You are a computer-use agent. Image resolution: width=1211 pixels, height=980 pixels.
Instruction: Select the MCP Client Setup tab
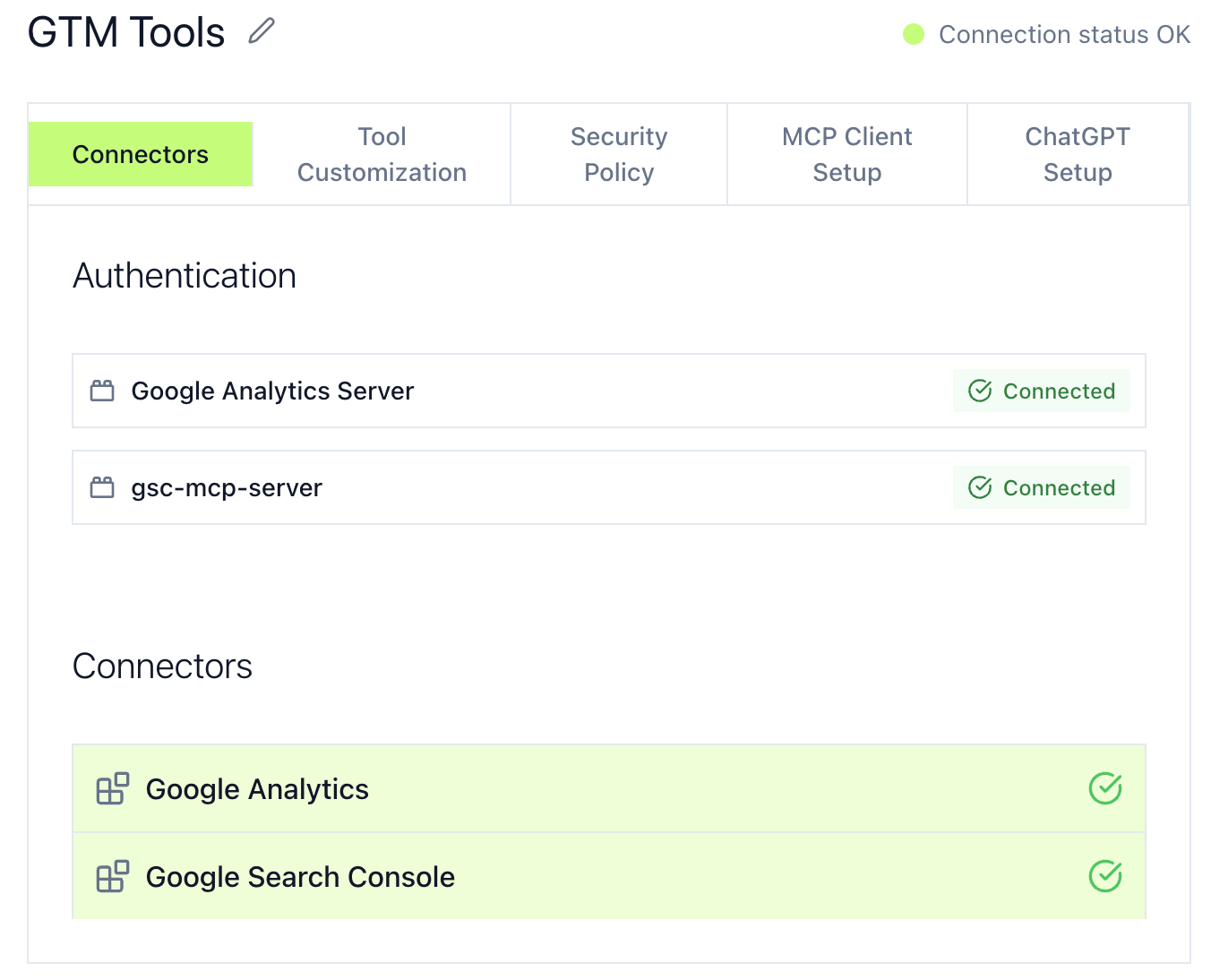coord(846,154)
